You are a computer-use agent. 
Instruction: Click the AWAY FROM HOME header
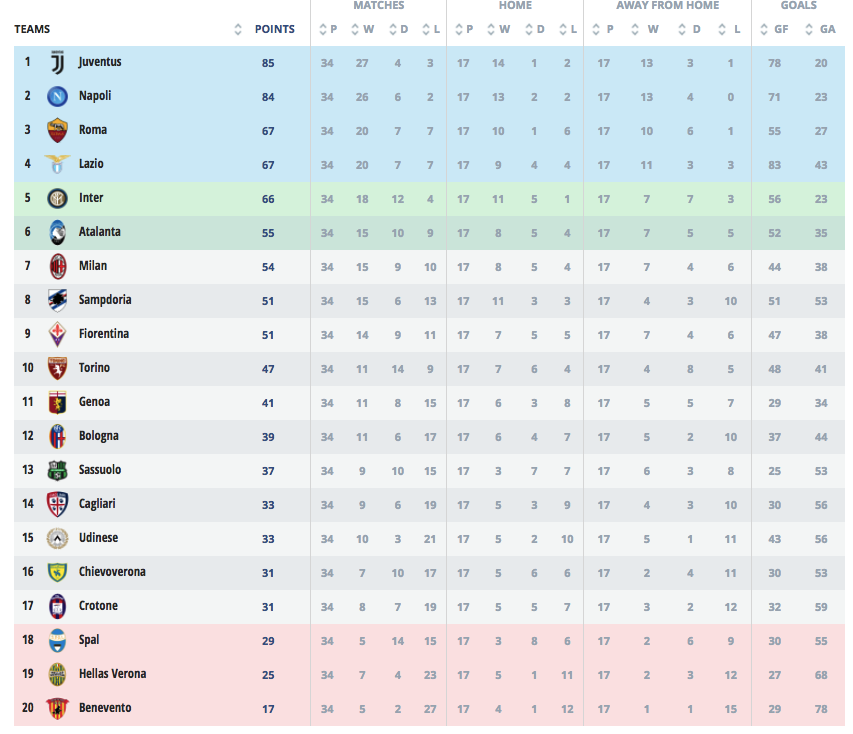(667, 6)
